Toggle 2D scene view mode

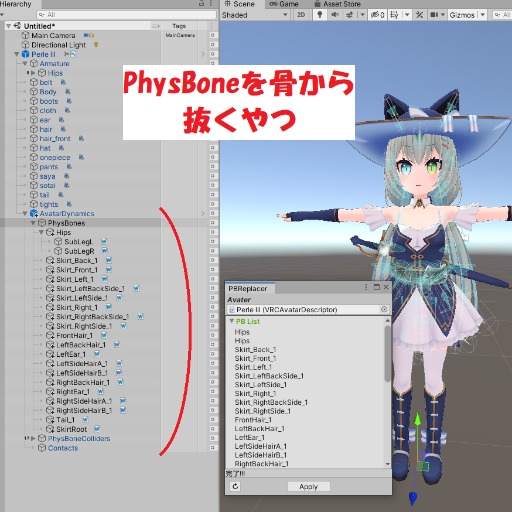tap(301, 15)
